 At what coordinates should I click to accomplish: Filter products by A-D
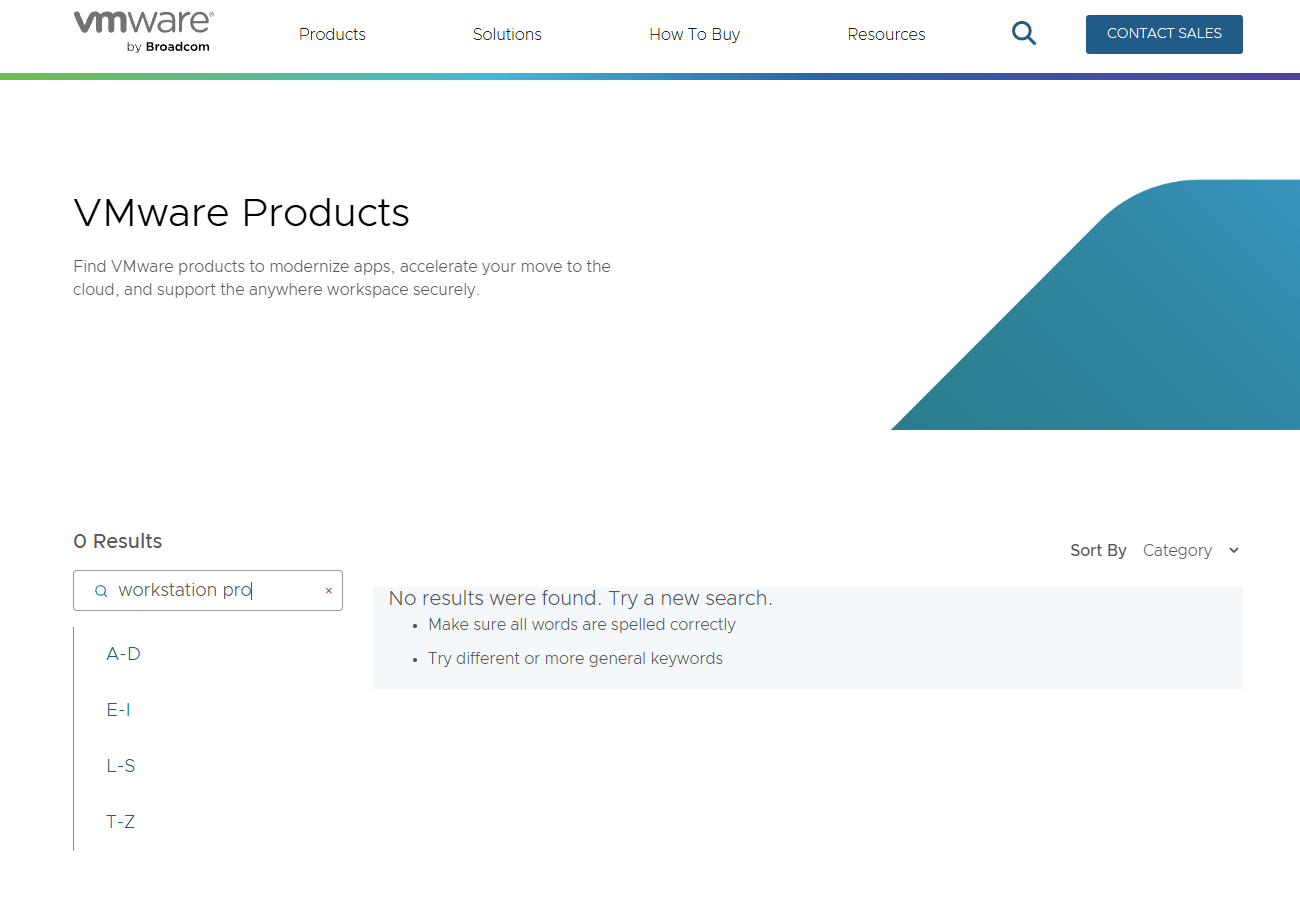[124, 654]
